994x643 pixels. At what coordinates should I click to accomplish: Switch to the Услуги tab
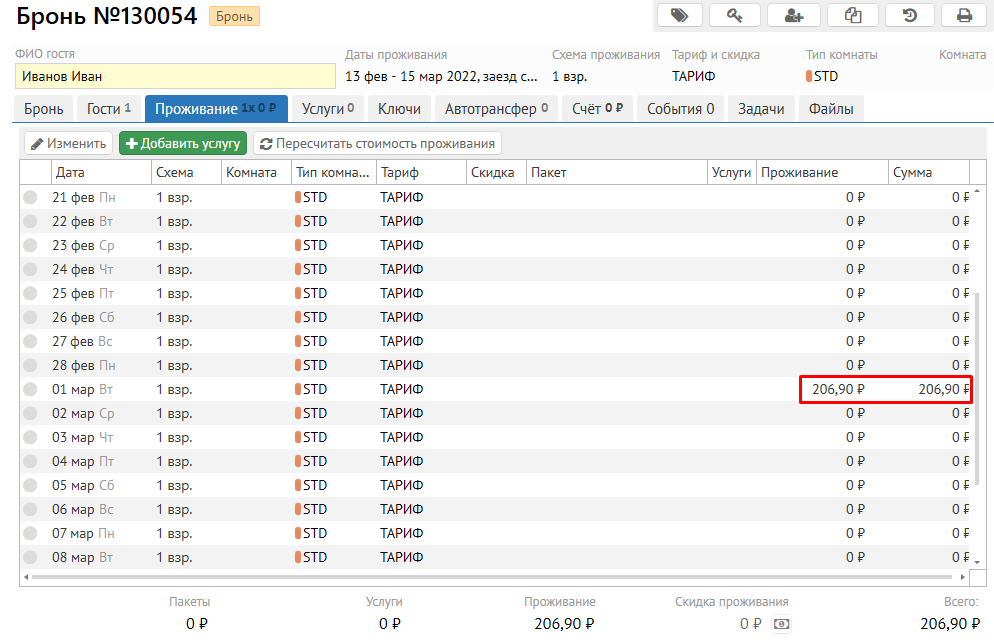(x=328, y=109)
